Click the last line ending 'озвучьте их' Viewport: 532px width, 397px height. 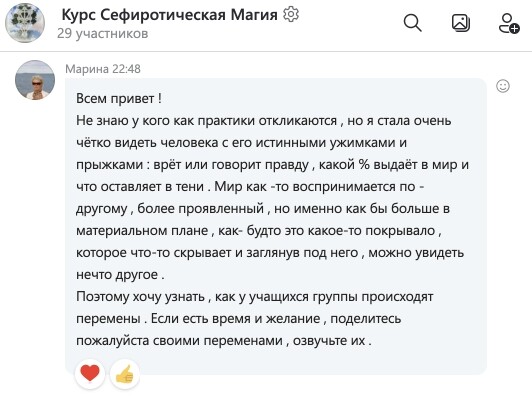(224, 340)
